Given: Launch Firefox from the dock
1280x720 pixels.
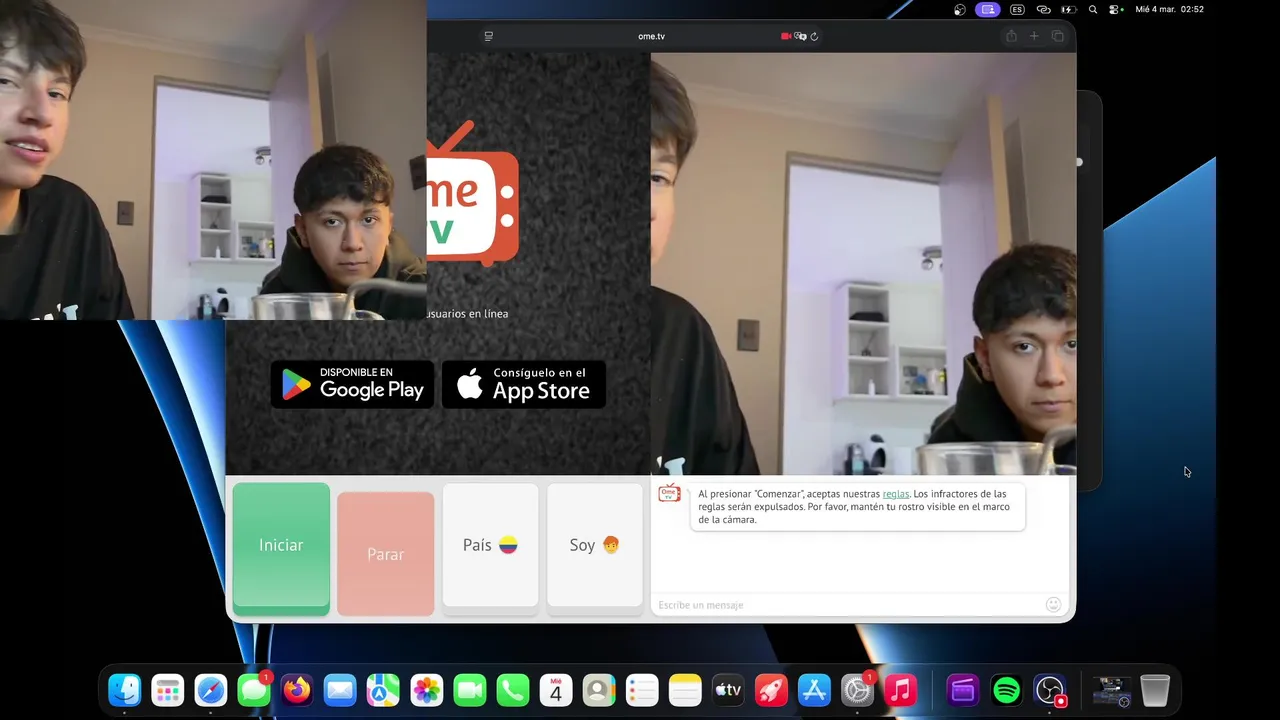Looking at the screenshot, I should pyautogui.click(x=297, y=690).
